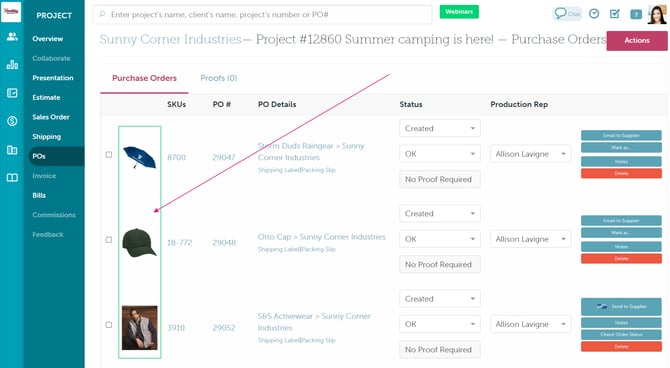Delete PO 29047
Viewport: 670px width, 368px height.
click(621, 173)
